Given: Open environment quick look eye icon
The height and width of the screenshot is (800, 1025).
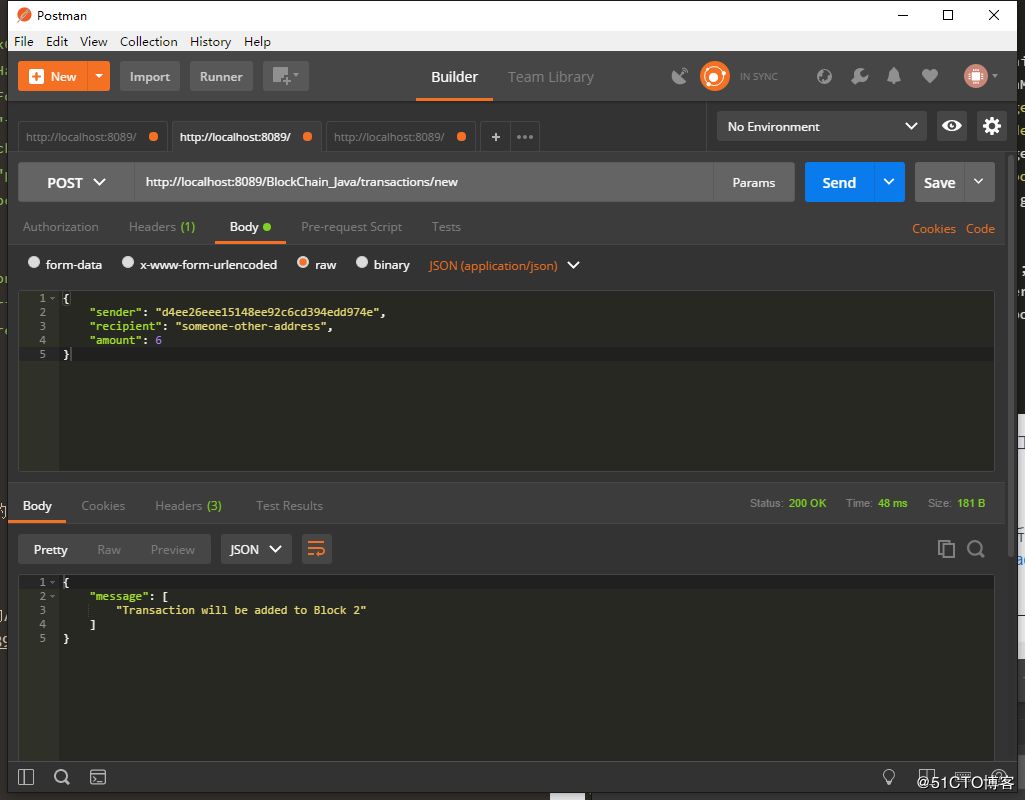Looking at the screenshot, I should pyautogui.click(x=952, y=126).
